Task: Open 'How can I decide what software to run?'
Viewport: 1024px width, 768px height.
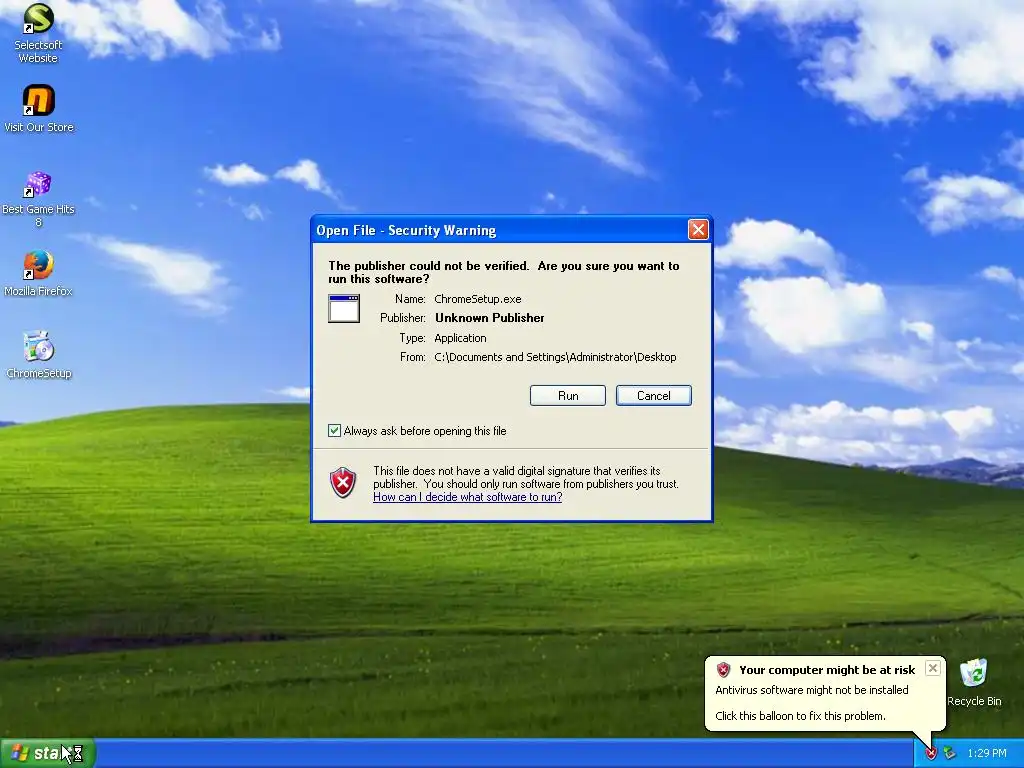Action: point(468,497)
